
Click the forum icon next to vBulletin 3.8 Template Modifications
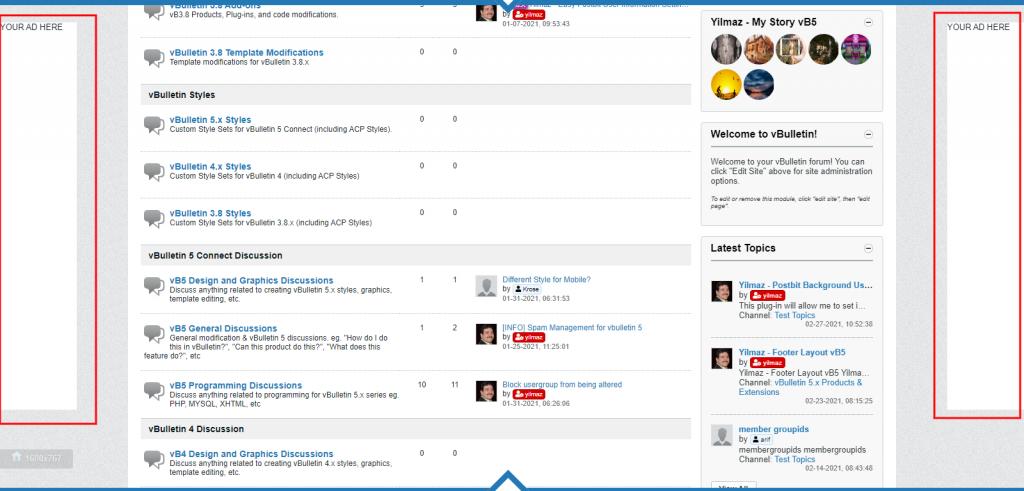tap(154, 57)
